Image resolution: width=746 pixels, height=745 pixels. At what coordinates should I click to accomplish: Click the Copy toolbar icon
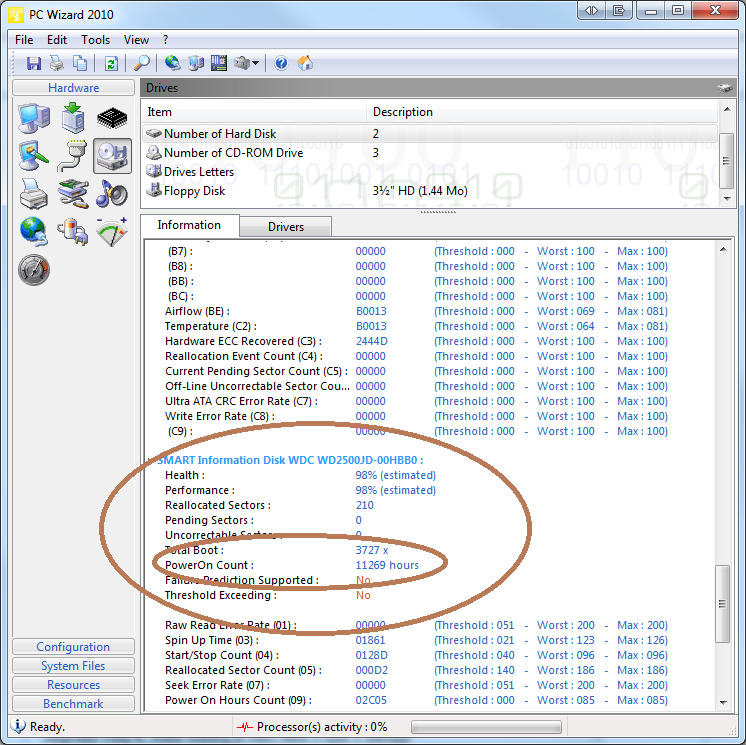tap(79, 63)
